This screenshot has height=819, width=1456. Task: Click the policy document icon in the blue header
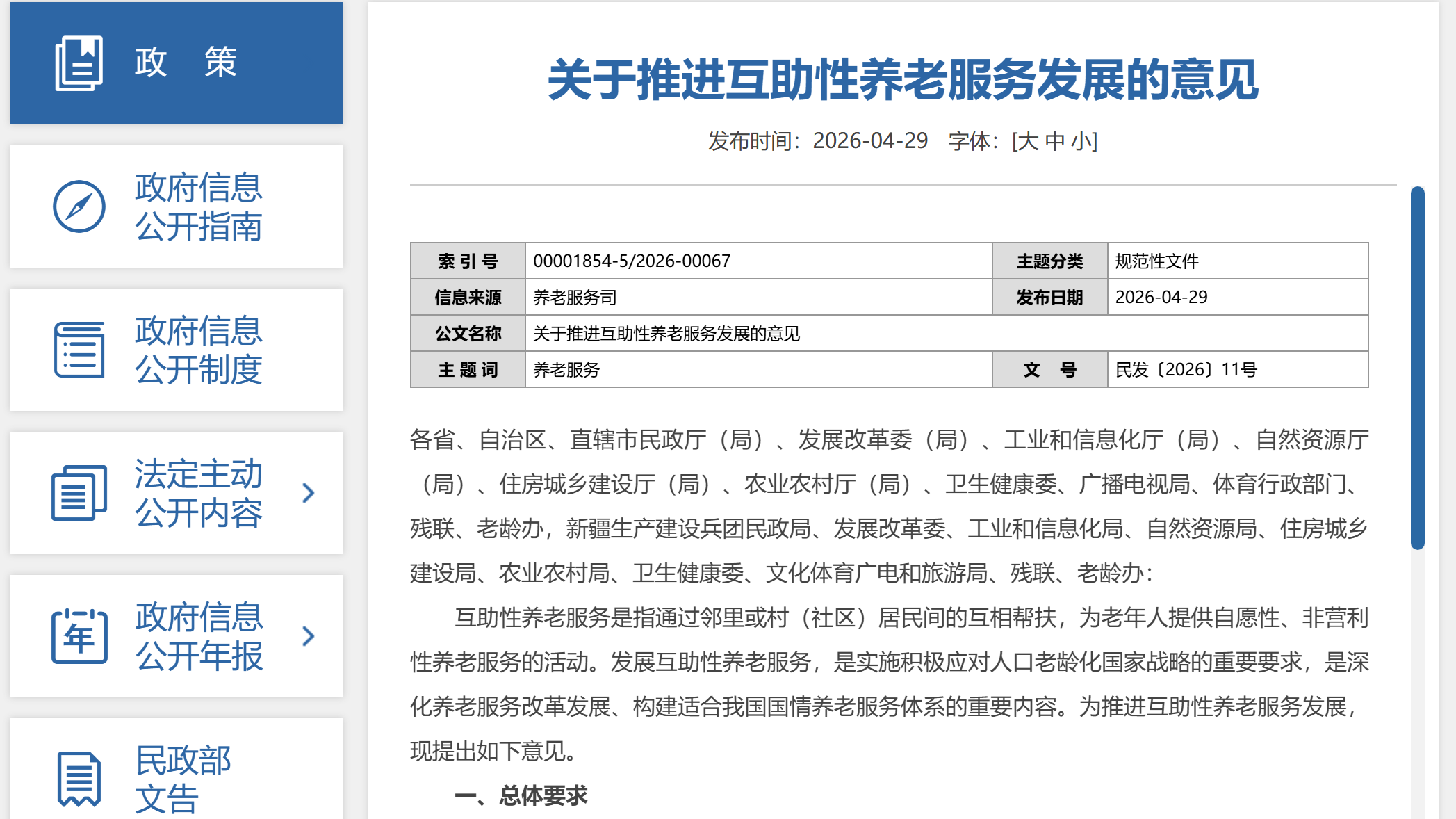(x=79, y=63)
